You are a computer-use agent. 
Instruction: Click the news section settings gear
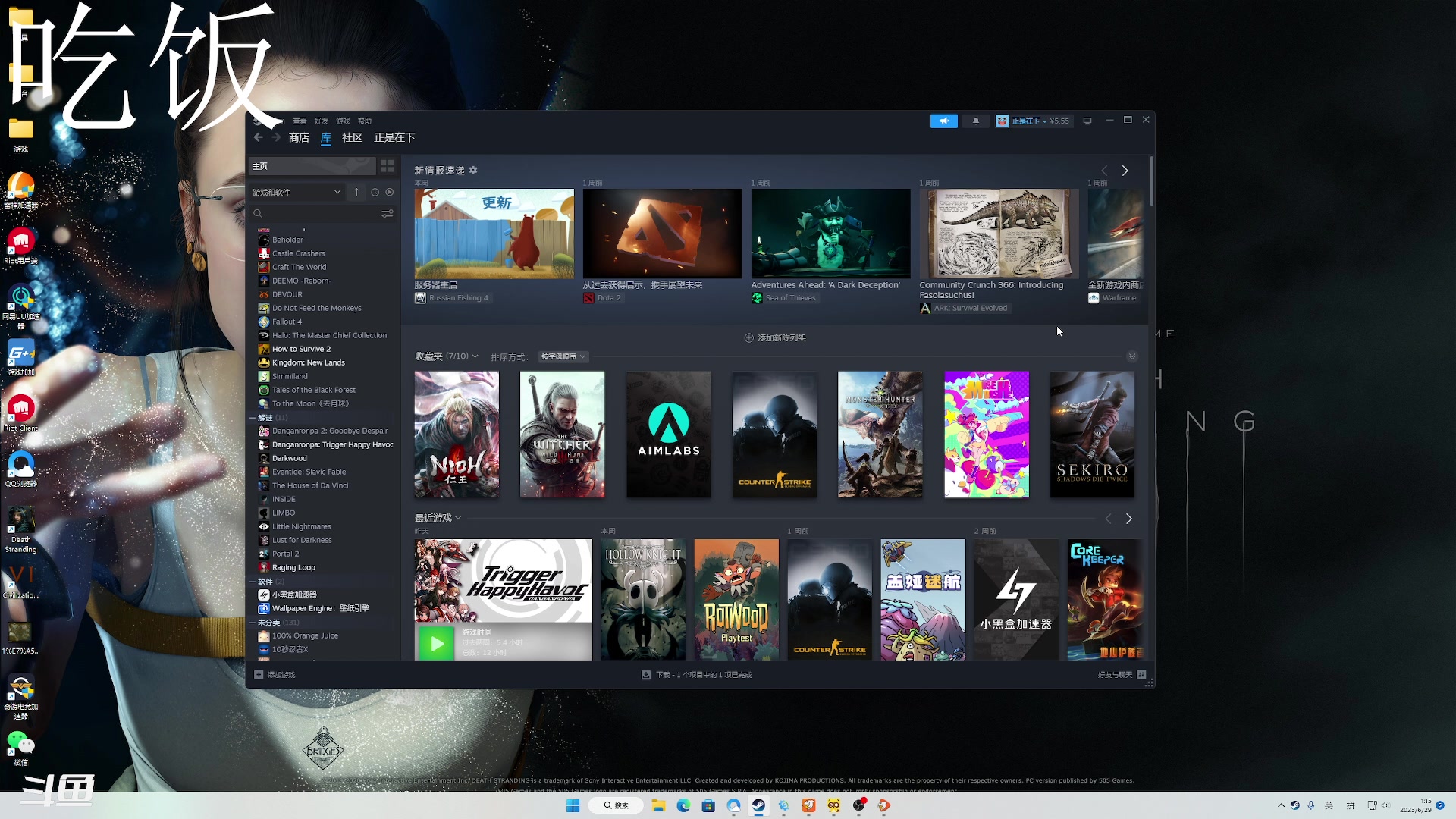pos(473,171)
